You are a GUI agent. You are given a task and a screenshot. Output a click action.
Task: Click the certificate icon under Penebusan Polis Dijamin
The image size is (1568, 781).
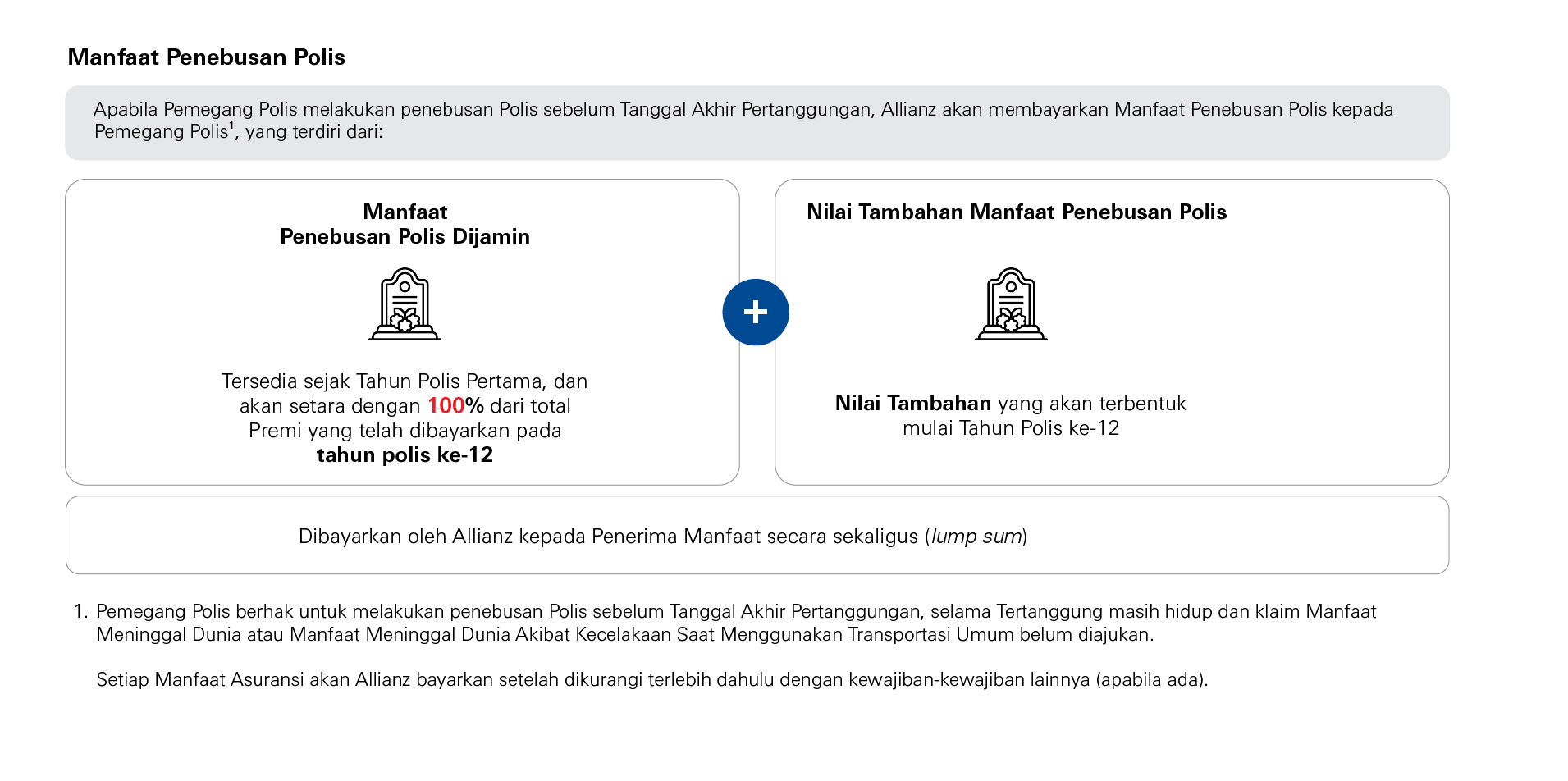pos(405,304)
